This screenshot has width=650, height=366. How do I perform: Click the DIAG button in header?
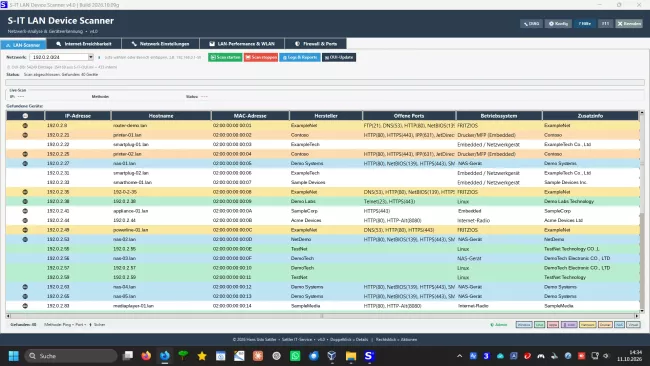point(531,24)
